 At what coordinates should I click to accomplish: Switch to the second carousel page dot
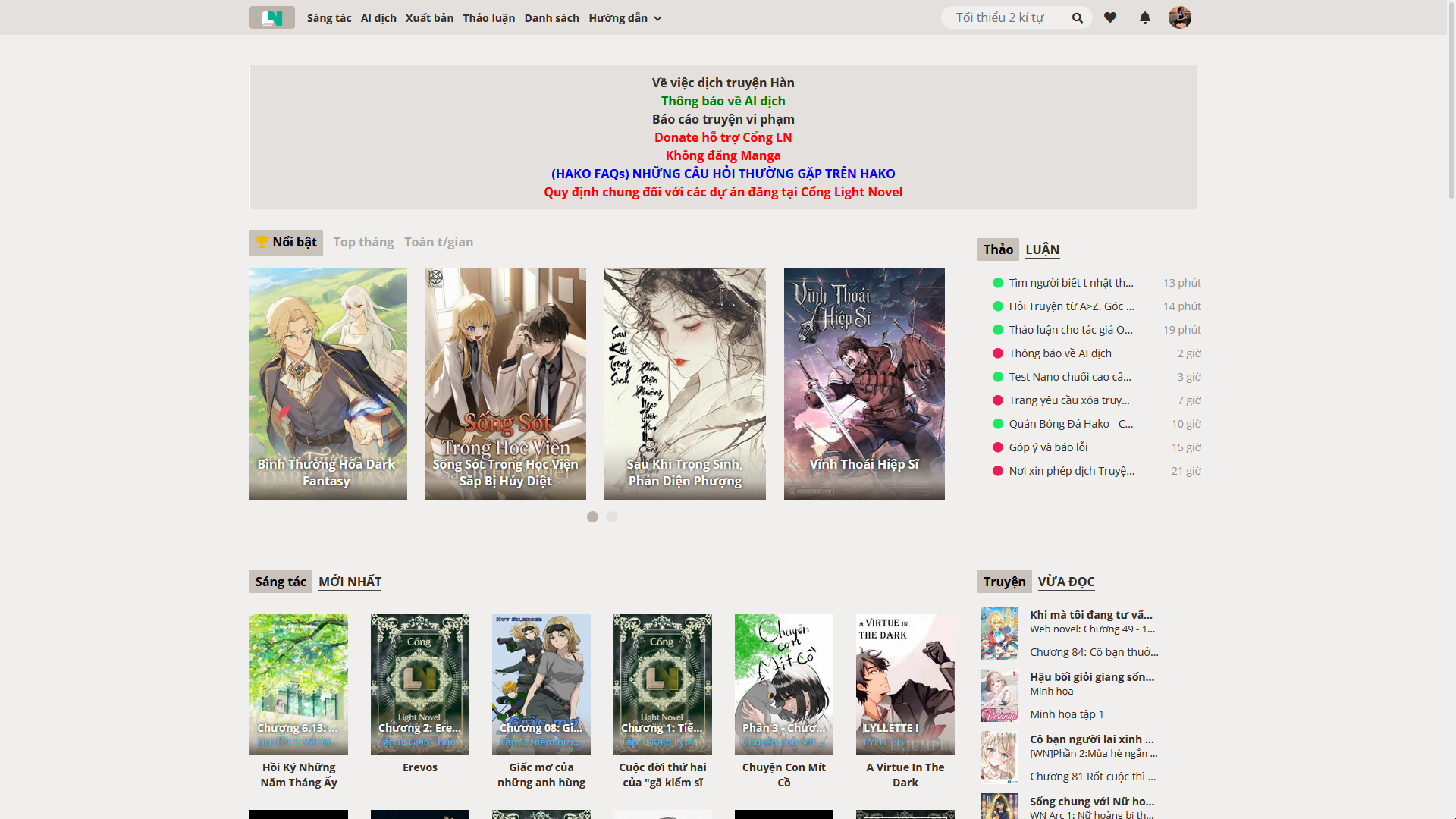[612, 516]
